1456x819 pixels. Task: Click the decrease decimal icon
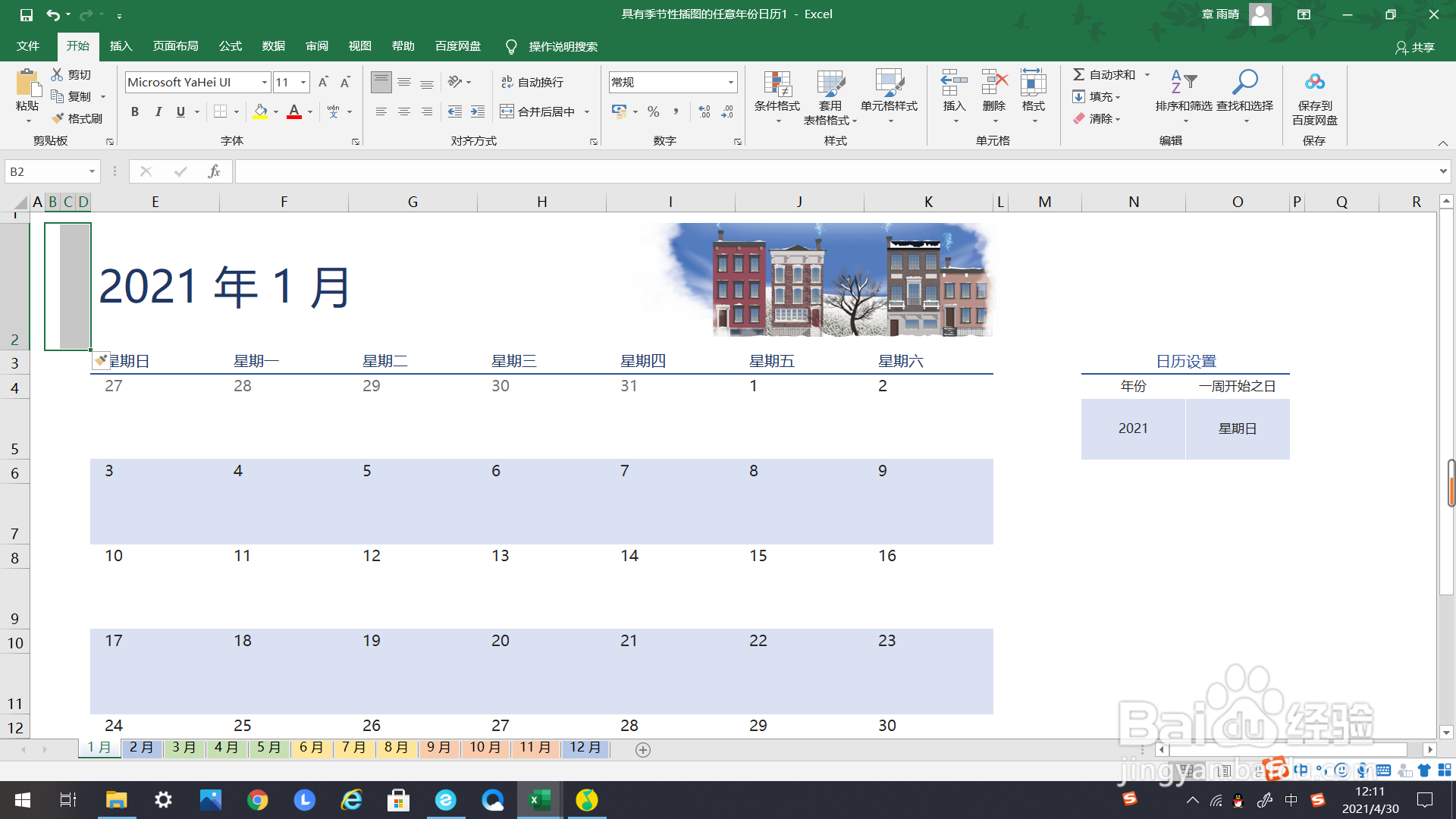pos(727,111)
